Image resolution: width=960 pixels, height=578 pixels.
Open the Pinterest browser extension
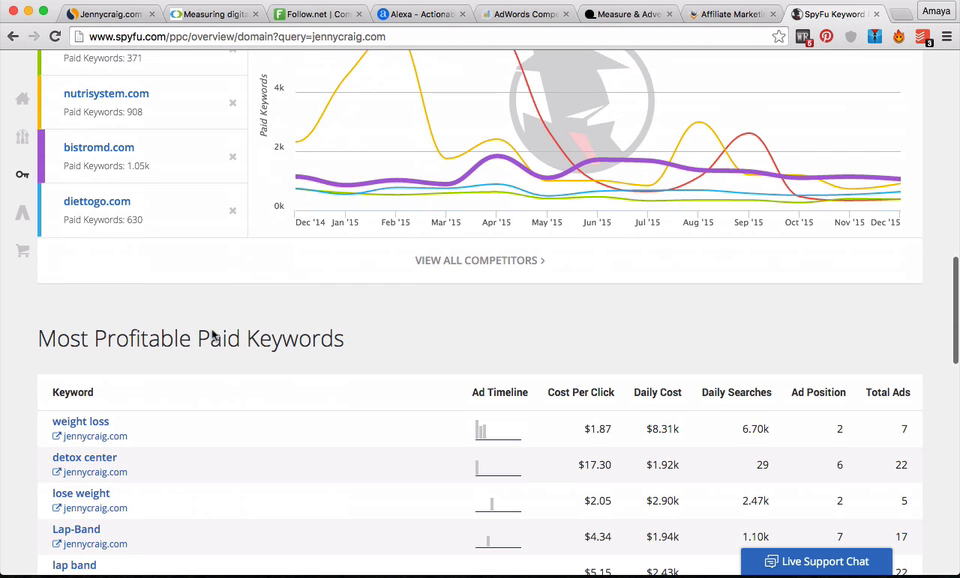pos(827,37)
